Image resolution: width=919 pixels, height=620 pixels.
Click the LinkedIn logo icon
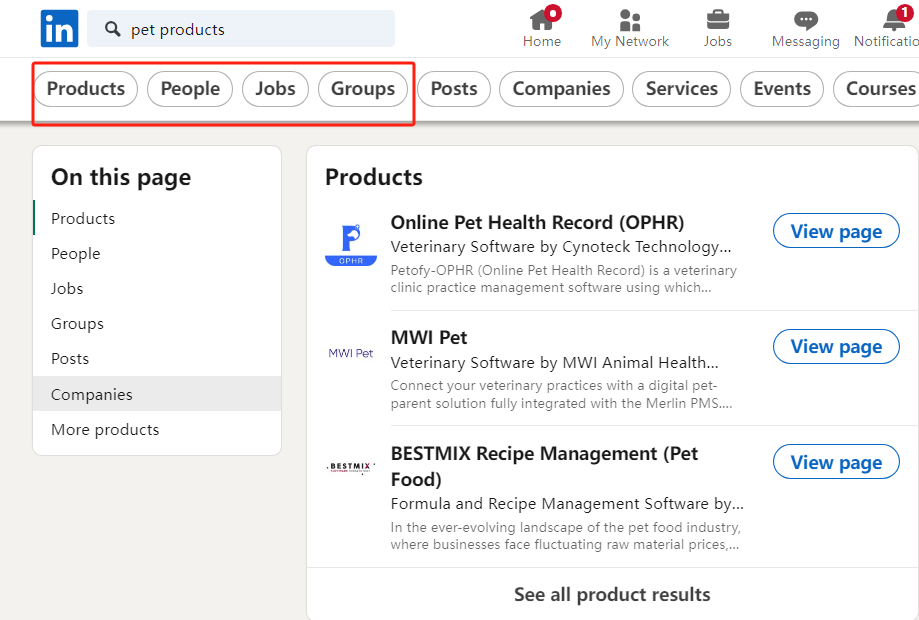(59, 29)
